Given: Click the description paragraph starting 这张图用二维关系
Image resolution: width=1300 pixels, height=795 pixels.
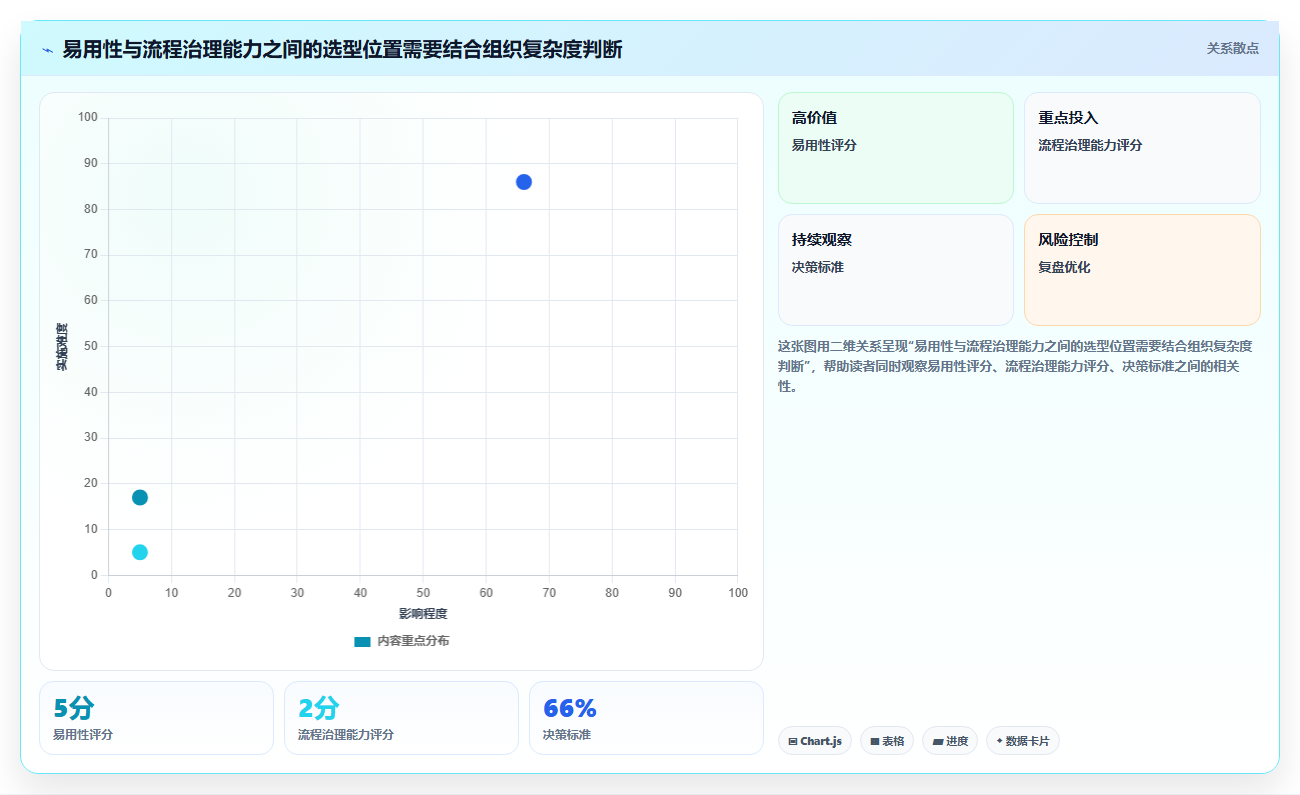Looking at the screenshot, I should tap(1015, 366).
